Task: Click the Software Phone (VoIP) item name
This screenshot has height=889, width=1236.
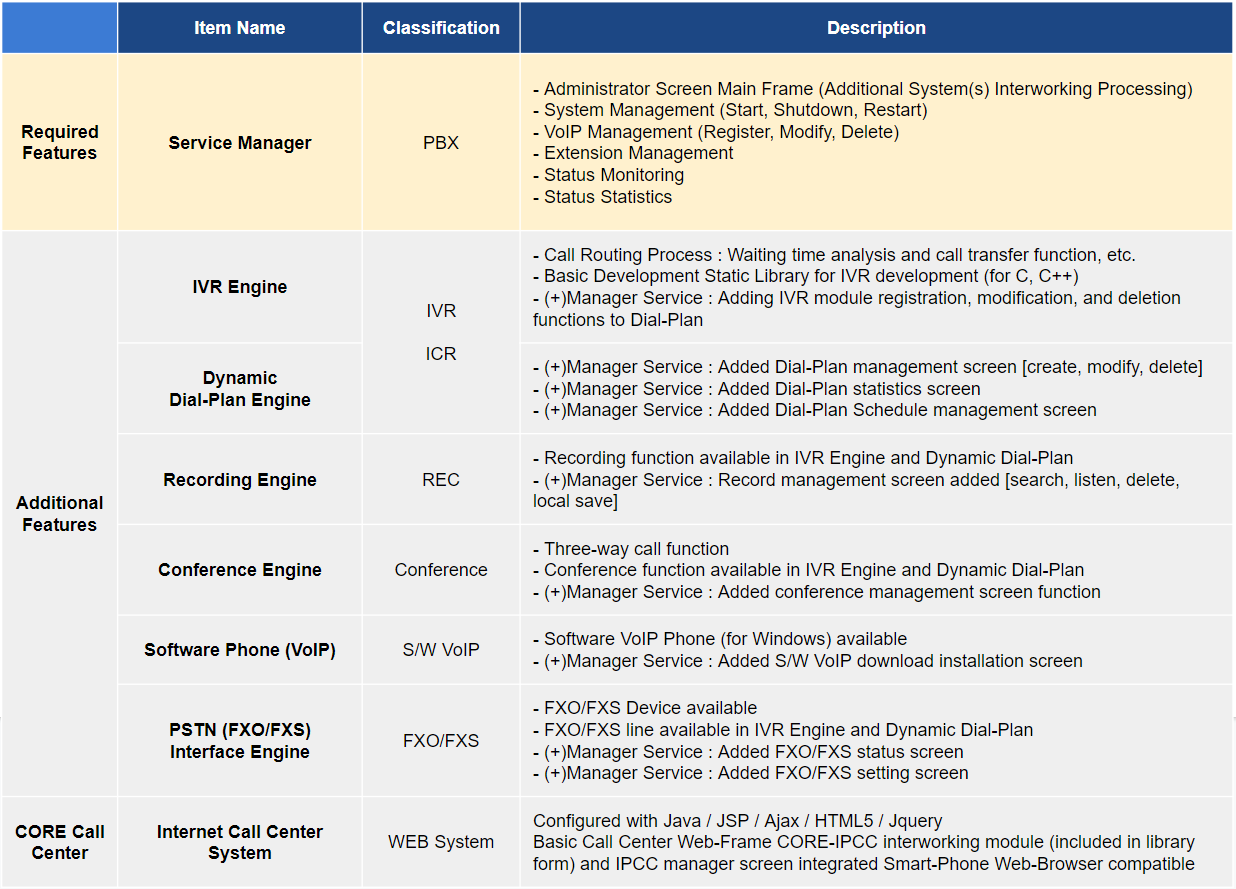Action: pos(239,650)
